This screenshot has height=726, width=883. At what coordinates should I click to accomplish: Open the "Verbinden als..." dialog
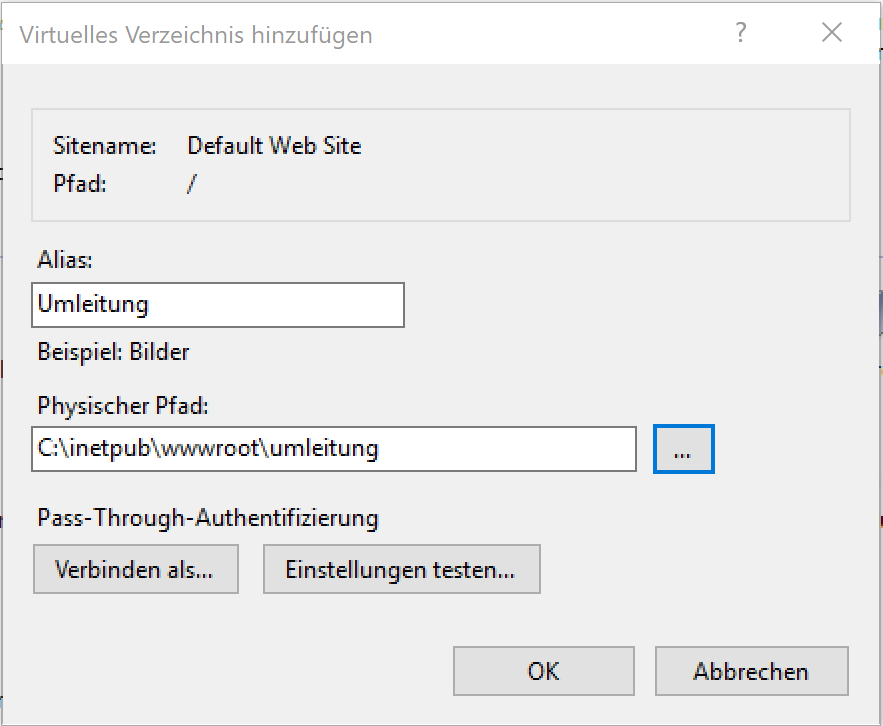[135, 569]
